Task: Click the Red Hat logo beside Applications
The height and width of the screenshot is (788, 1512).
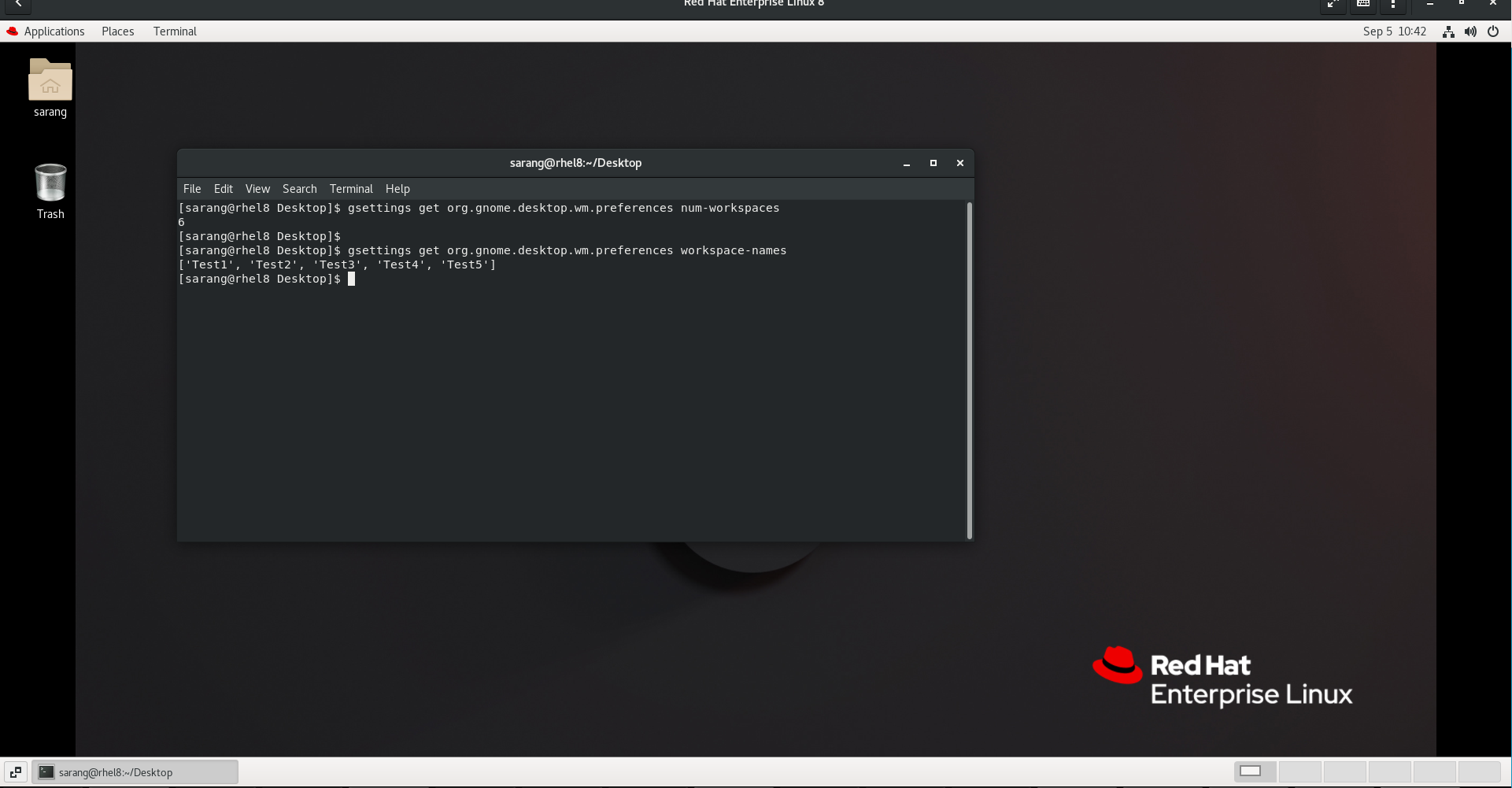Action: pos(13,31)
